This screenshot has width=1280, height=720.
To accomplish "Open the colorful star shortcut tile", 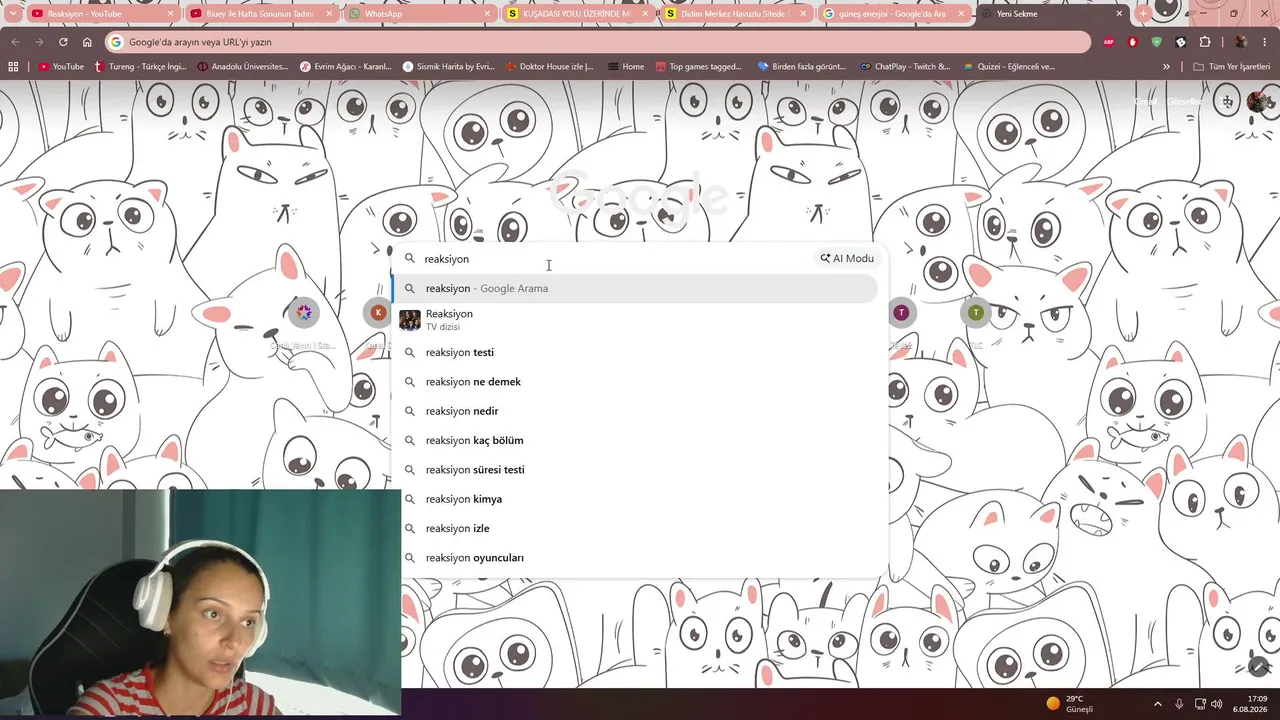I will point(304,313).
